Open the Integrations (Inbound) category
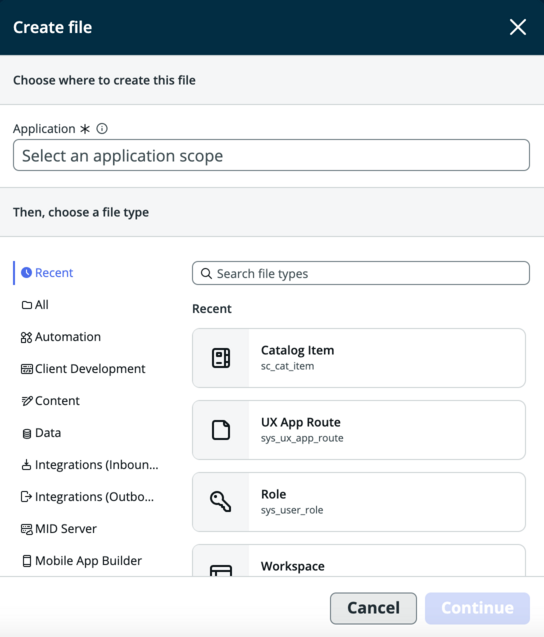Viewport: 544px width, 637px height. (x=90, y=465)
